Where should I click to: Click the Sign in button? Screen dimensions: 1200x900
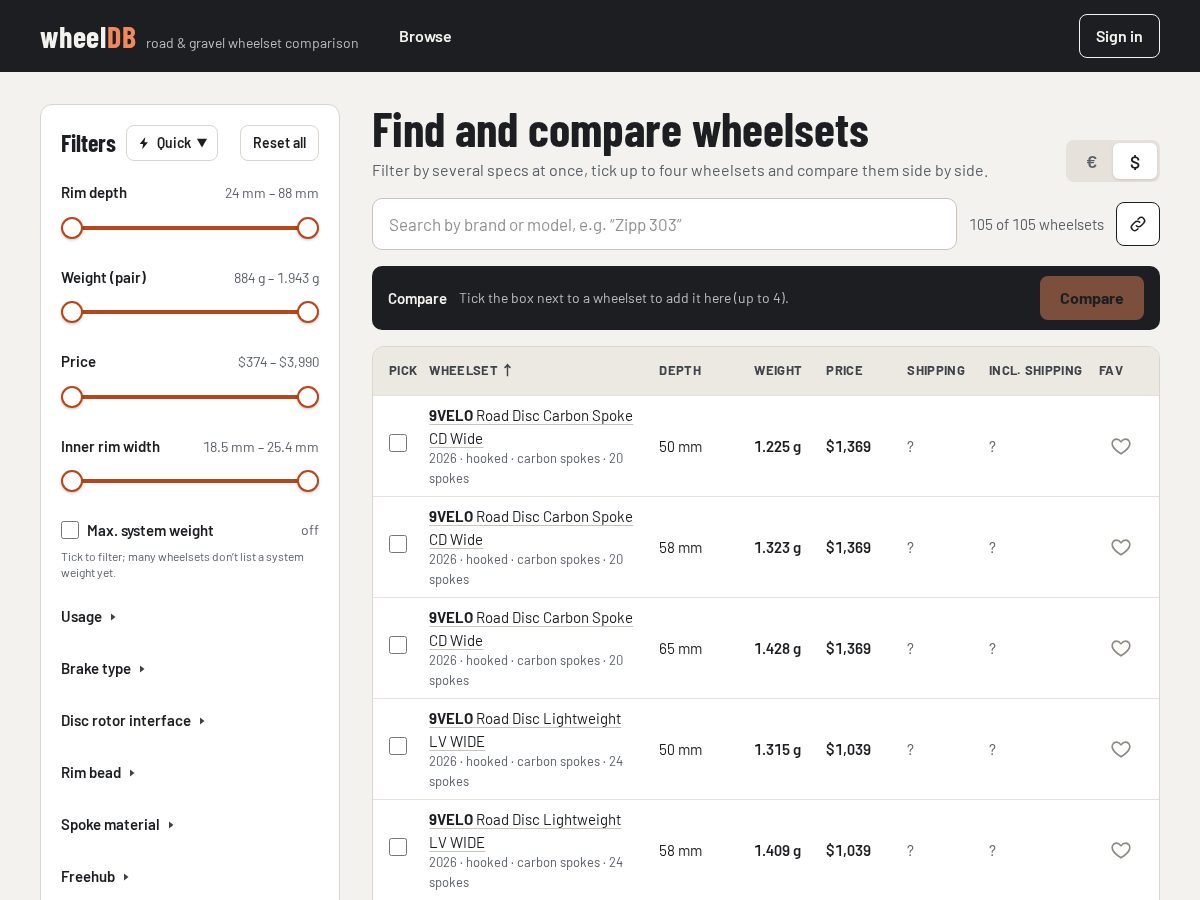(x=1119, y=36)
